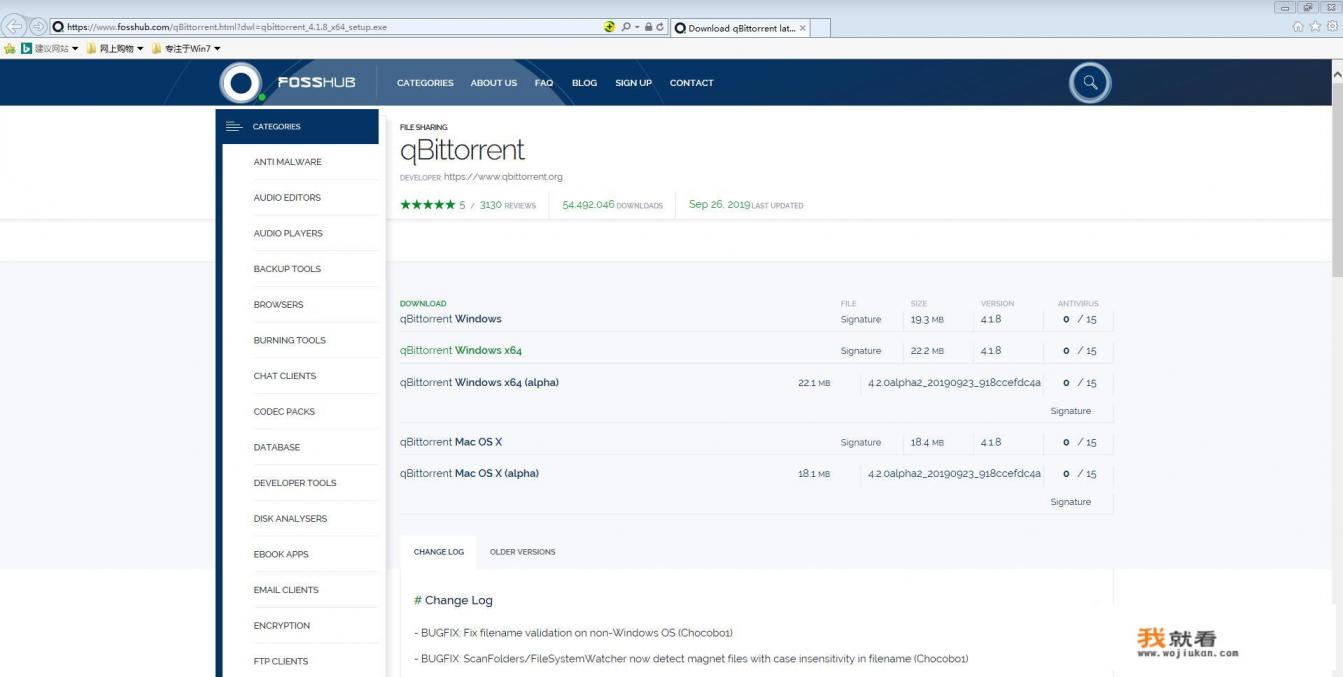Open the qBittorrent developer website link
The height and width of the screenshot is (677, 1343).
click(502, 177)
